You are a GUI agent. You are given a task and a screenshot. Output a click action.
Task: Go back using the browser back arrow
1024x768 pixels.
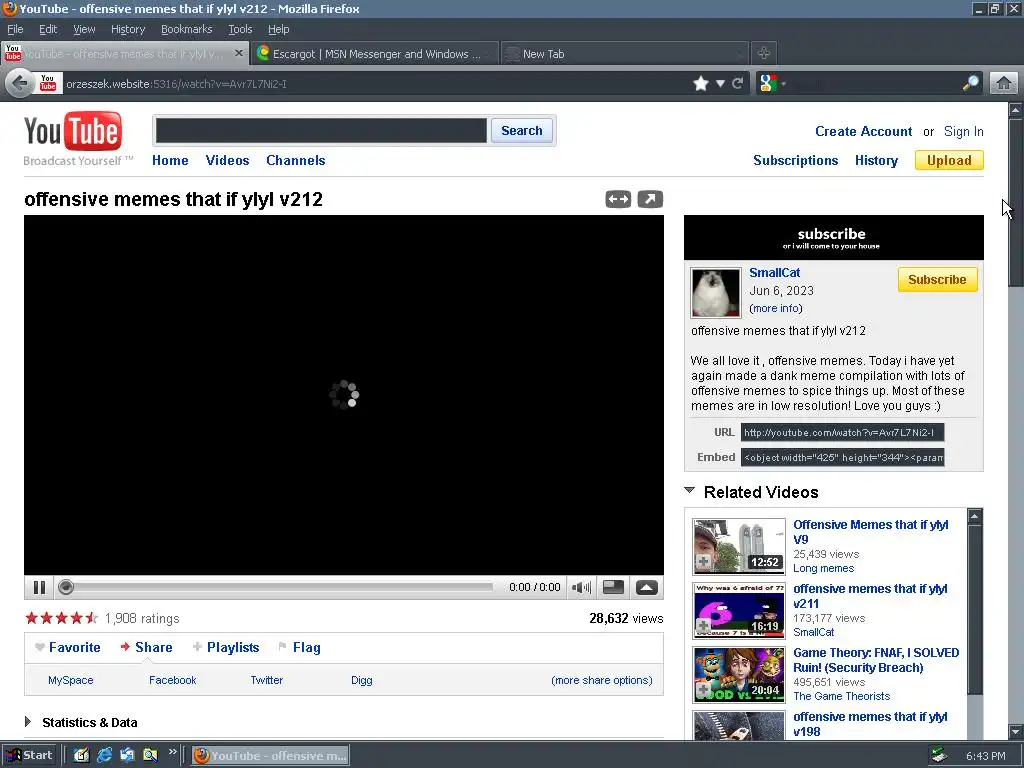[x=20, y=84]
